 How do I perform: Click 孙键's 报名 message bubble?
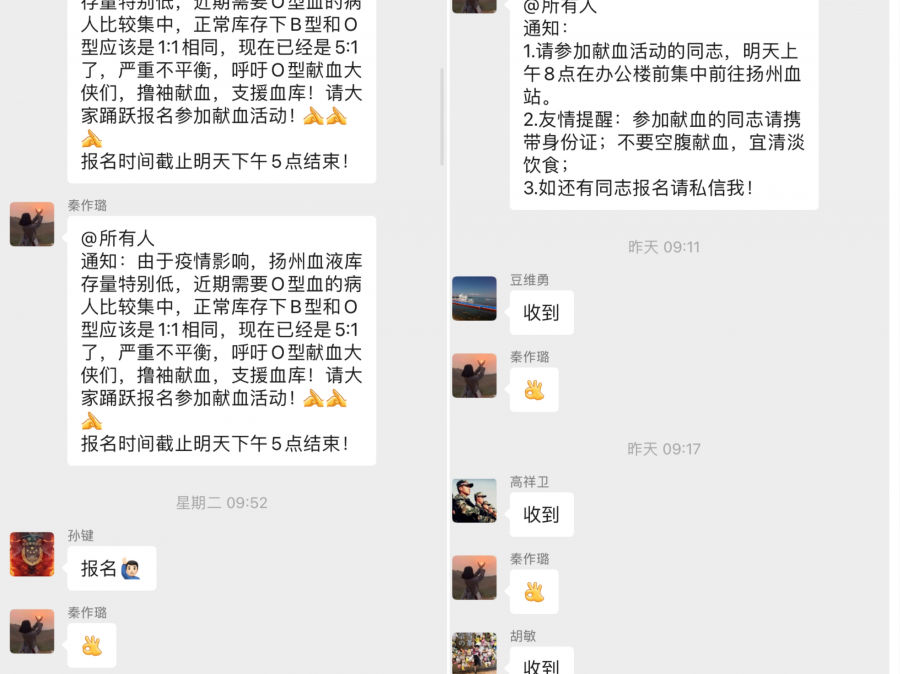click(112, 568)
